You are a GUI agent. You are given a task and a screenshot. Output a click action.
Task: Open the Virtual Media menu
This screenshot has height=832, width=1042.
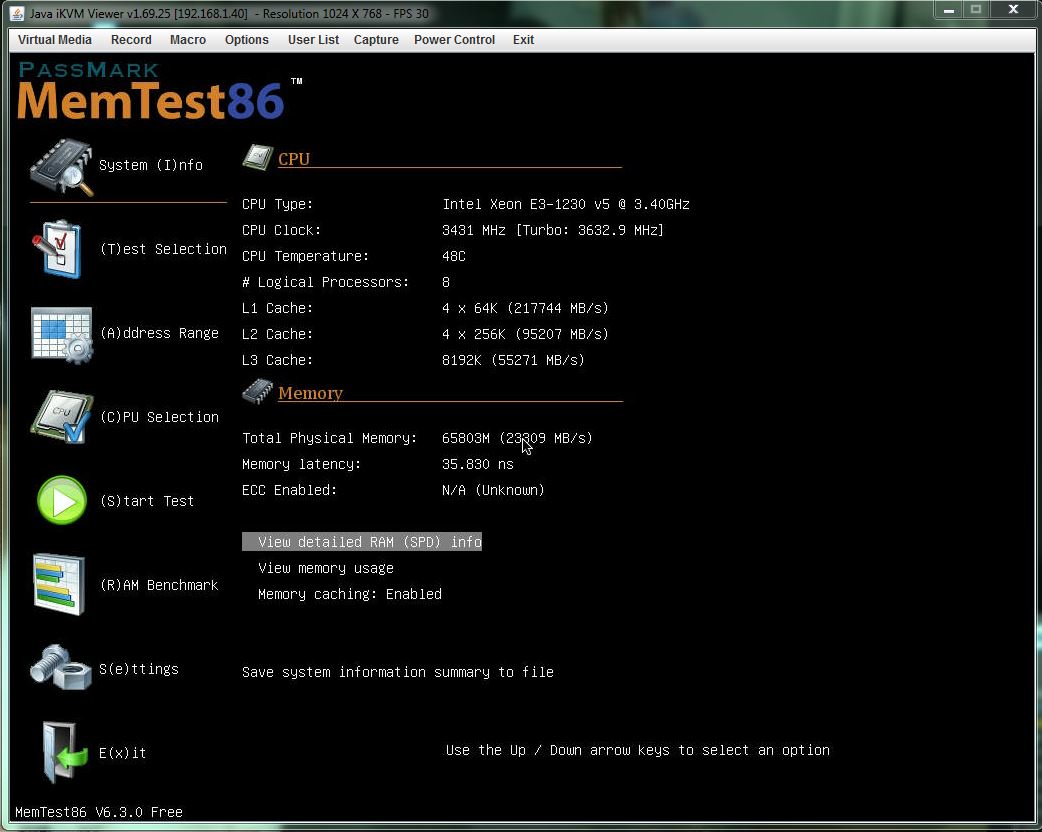coord(55,40)
